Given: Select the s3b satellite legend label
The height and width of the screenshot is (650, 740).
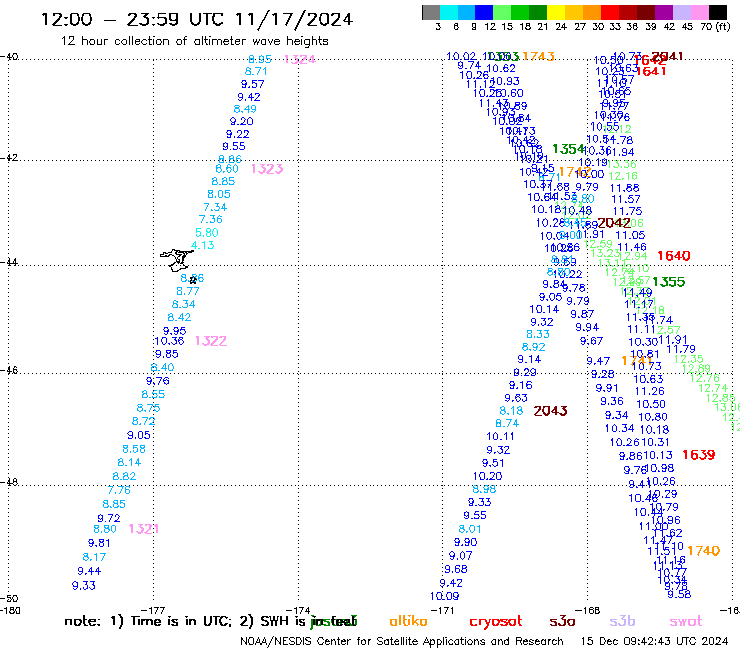Looking at the screenshot, I should [622, 621].
